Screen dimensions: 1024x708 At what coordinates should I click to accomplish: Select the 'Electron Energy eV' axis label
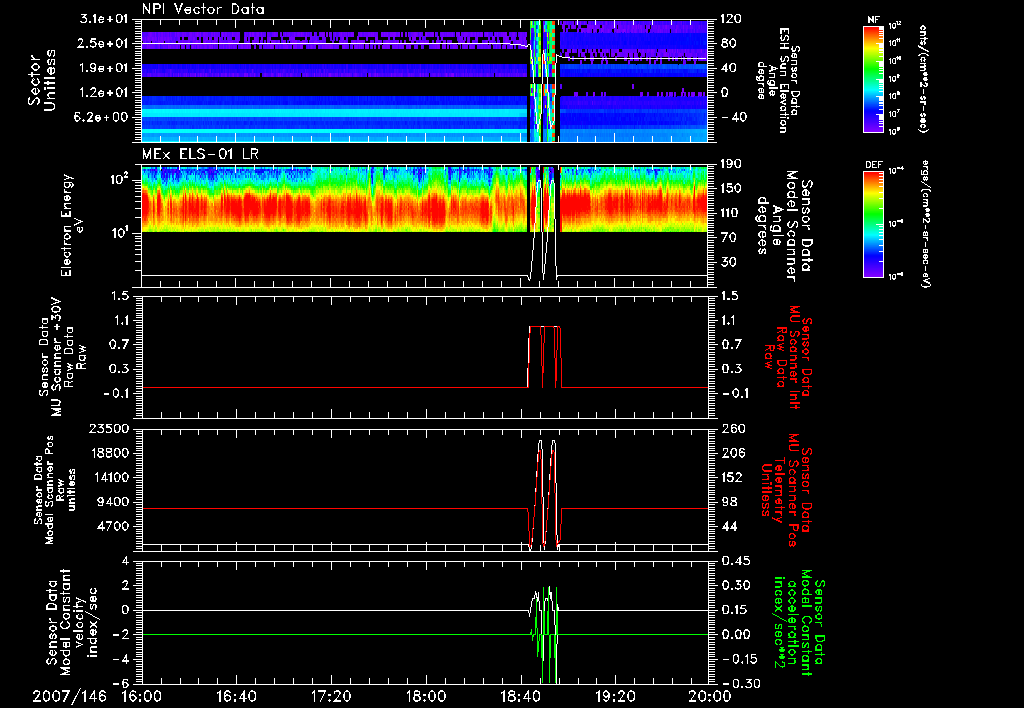(x=71, y=225)
